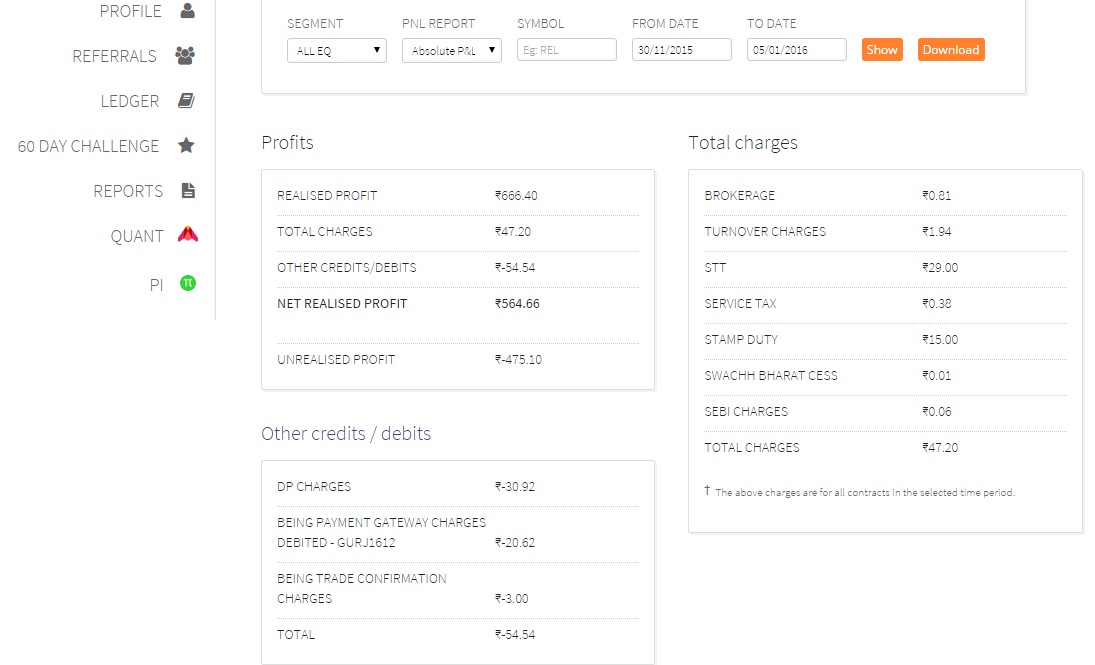Click the Total charges heading
The image size is (1095, 665).
743,142
